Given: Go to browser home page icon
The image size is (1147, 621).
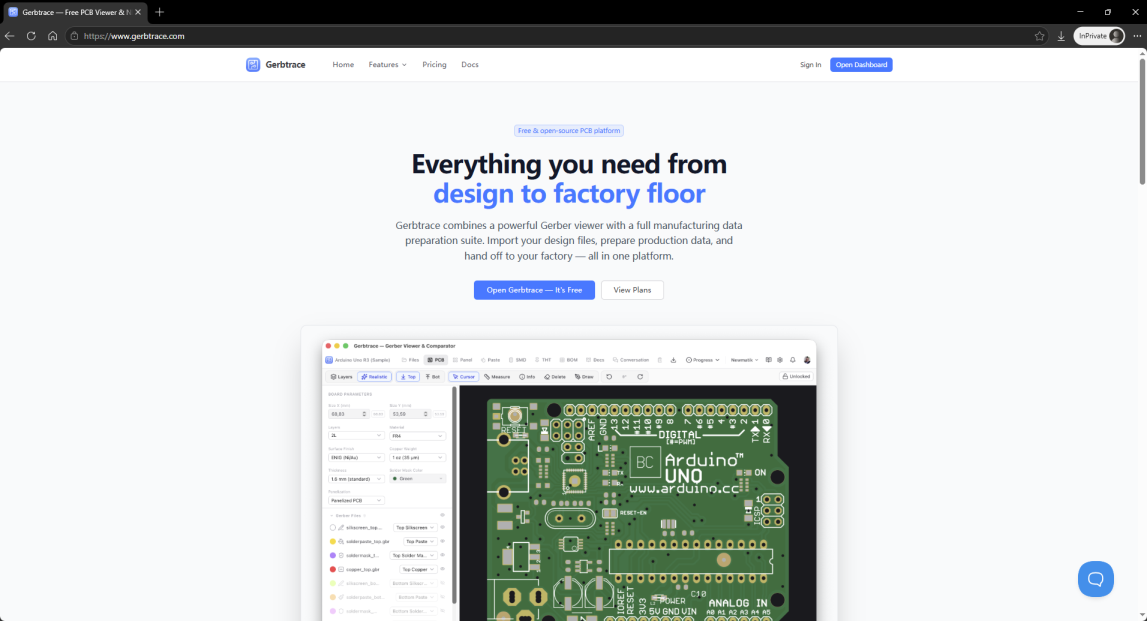Looking at the screenshot, I should [53, 36].
